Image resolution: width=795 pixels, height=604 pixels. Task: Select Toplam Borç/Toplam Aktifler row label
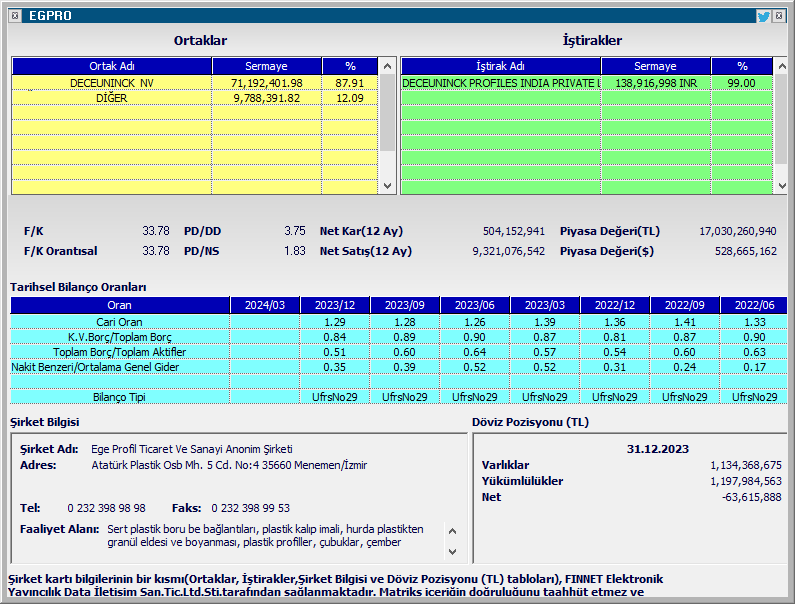120,352
